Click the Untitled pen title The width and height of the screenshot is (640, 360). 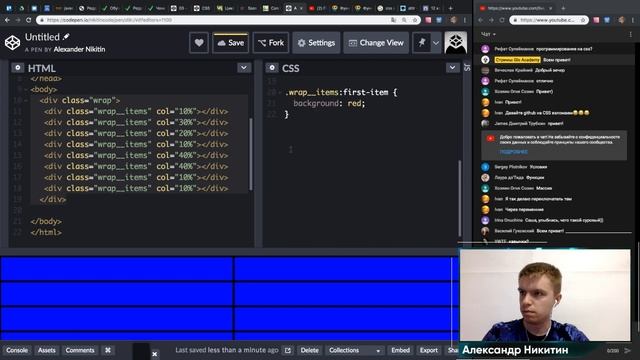[x=42, y=37]
